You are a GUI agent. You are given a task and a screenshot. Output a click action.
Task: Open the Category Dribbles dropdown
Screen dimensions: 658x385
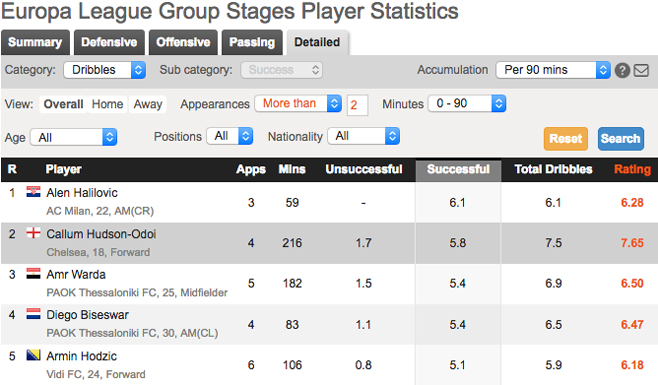(104, 70)
